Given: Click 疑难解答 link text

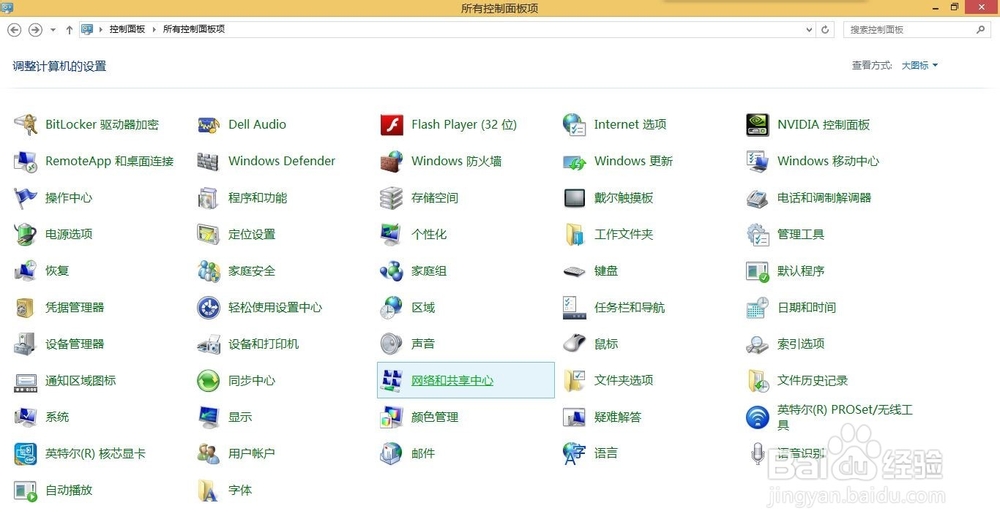Looking at the screenshot, I should coord(618,417).
